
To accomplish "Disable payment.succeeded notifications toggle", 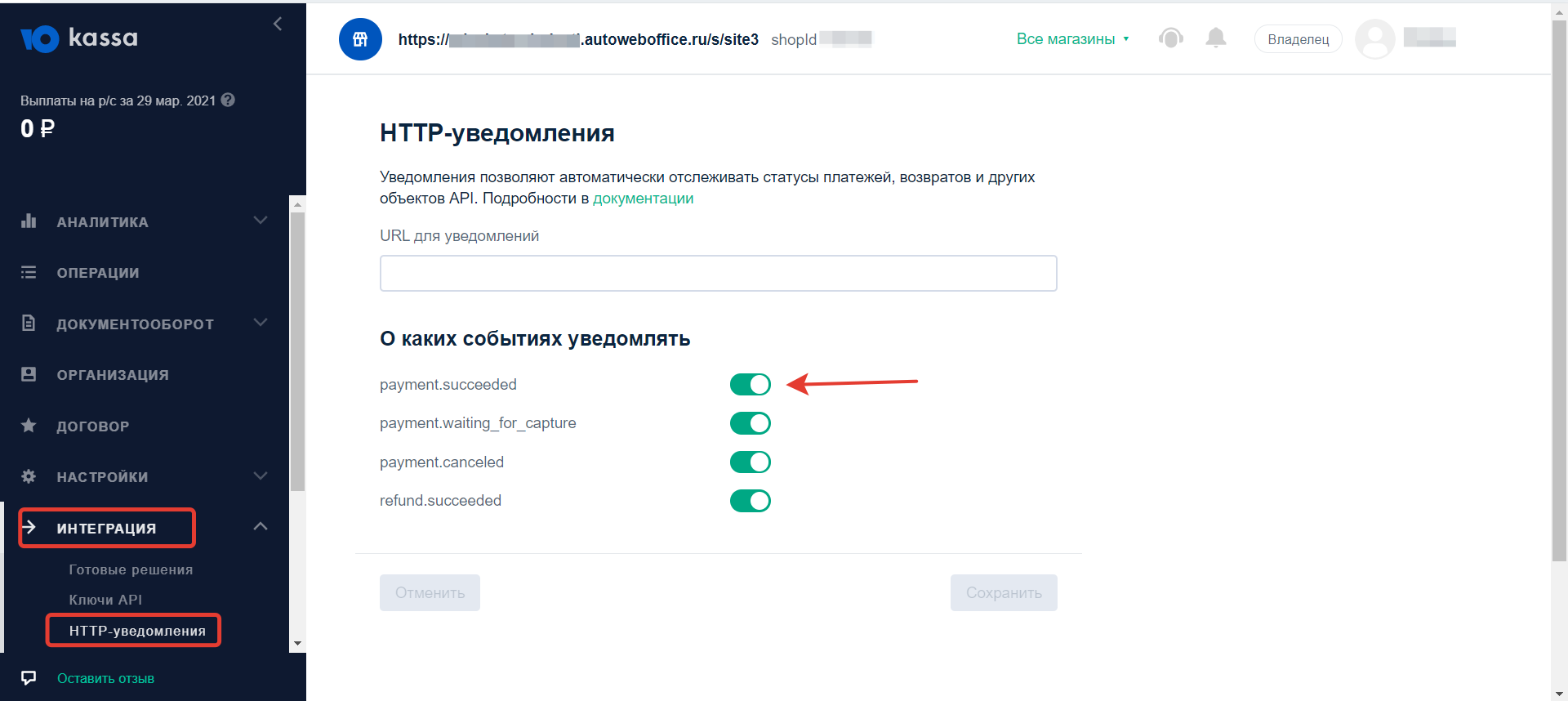I will click(x=750, y=384).
